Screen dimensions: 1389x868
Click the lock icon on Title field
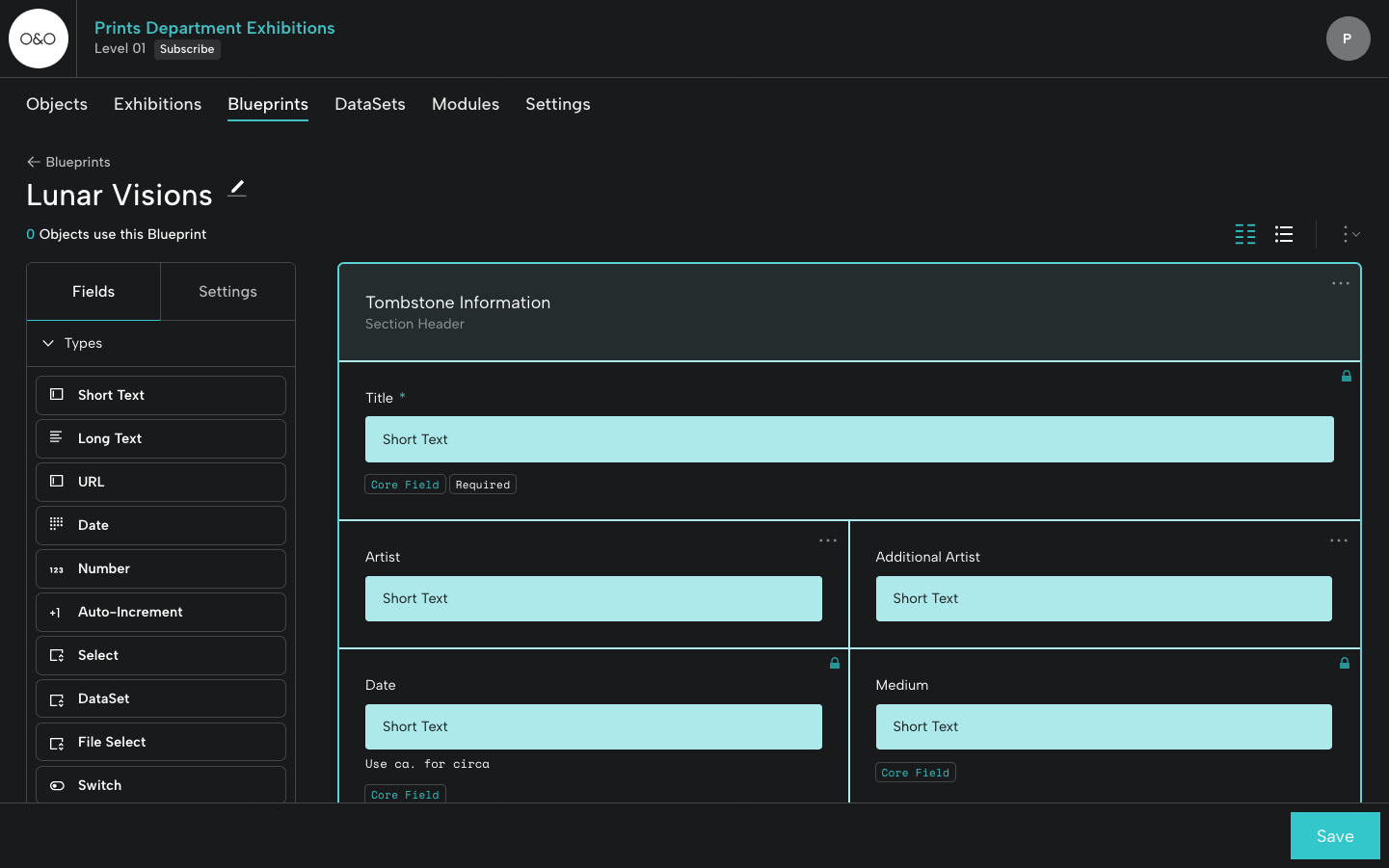[1347, 377]
